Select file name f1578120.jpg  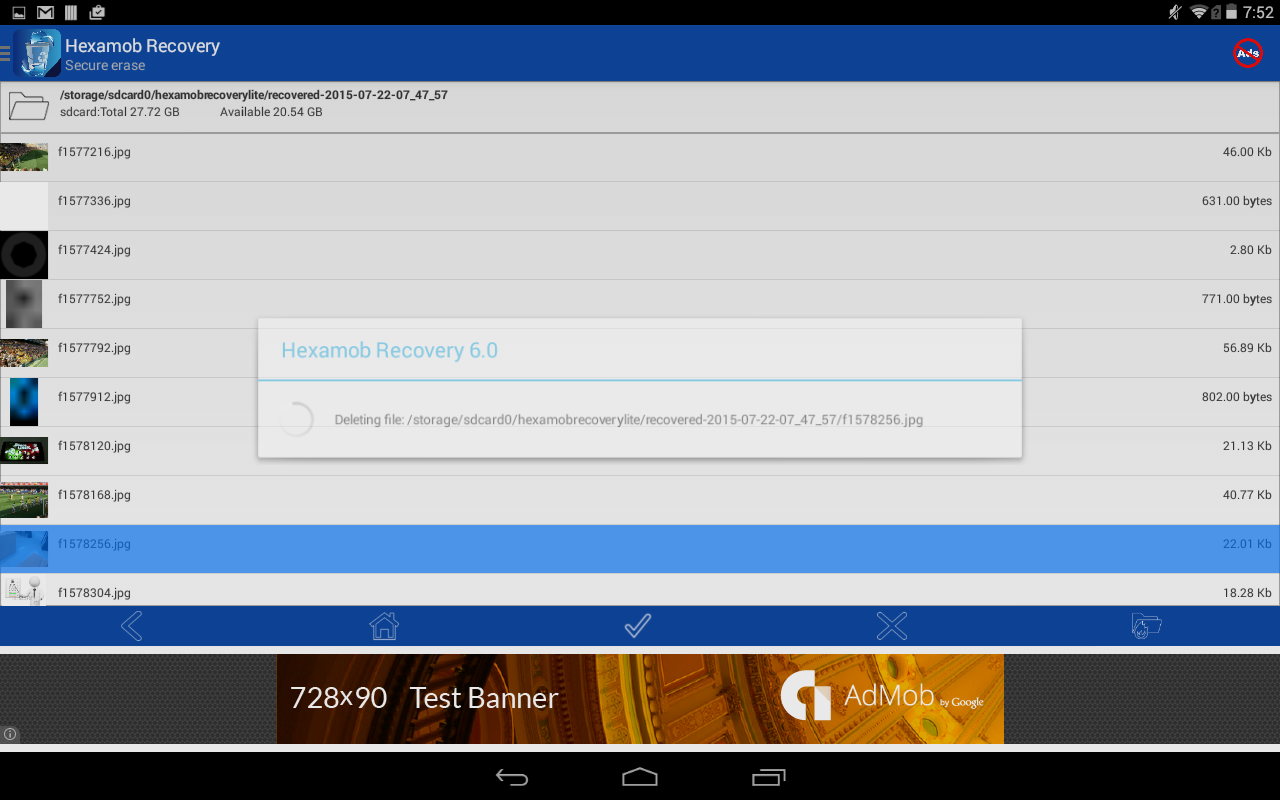pyautogui.click(x=94, y=446)
